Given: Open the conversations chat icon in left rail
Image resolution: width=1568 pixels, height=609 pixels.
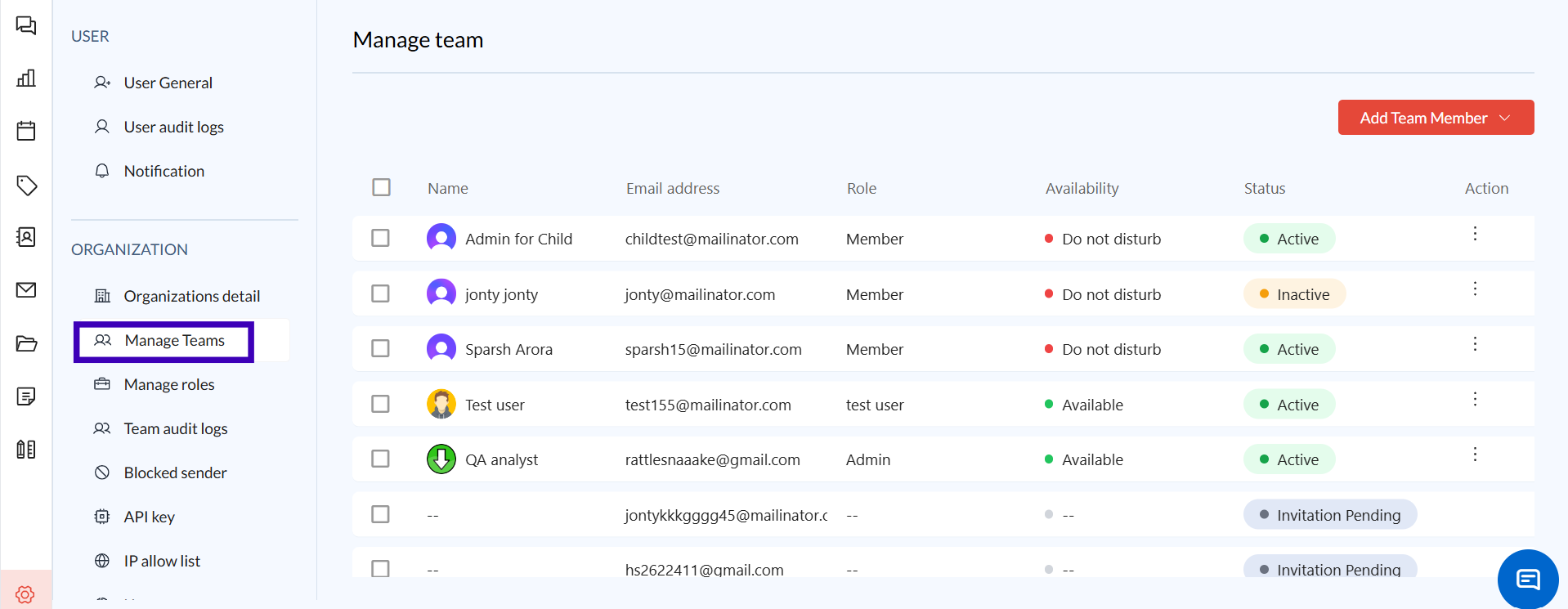Looking at the screenshot, I should [26, 25].
